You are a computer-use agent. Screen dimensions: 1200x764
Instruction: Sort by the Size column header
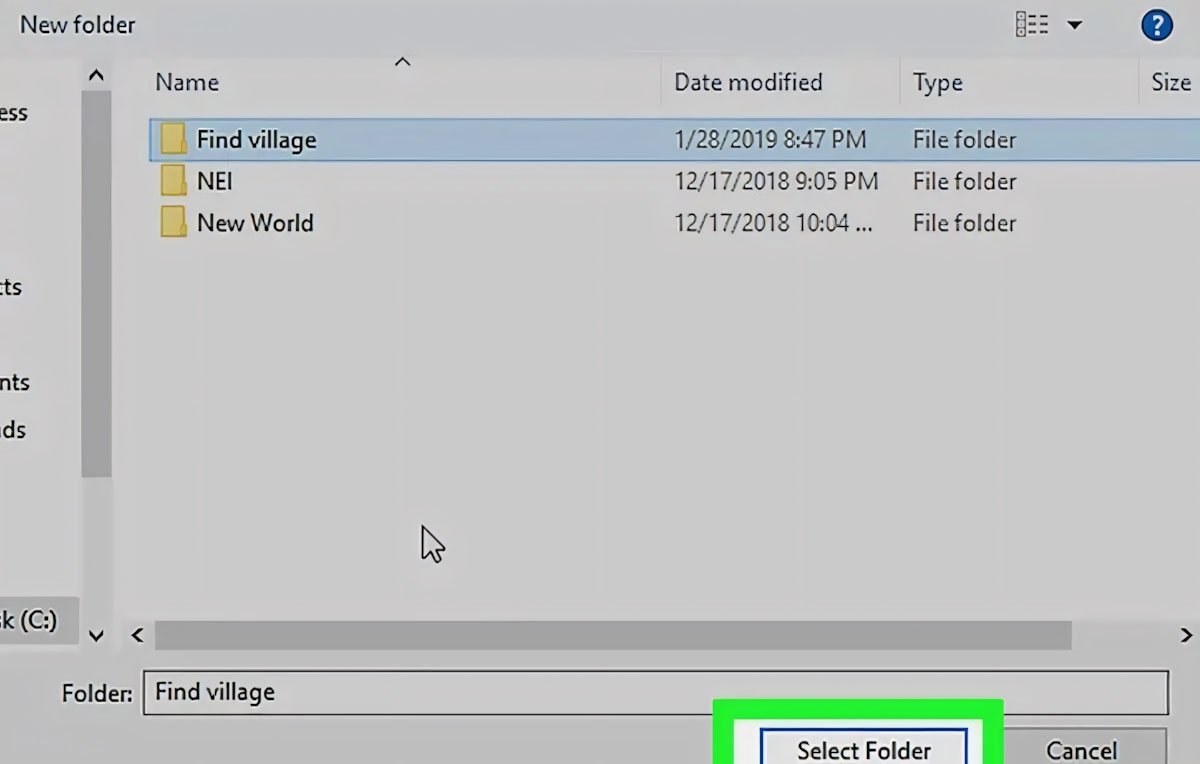coord(1170,82)
